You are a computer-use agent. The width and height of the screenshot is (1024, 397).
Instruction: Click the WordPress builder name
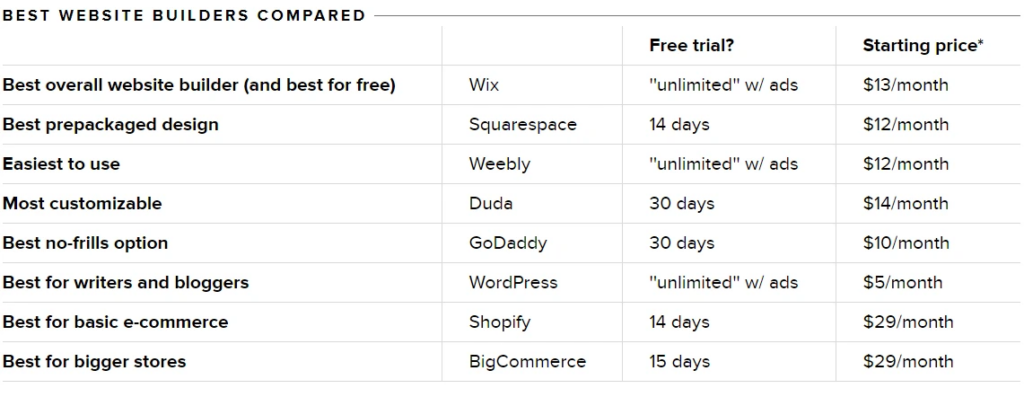[x=513, y=283]
